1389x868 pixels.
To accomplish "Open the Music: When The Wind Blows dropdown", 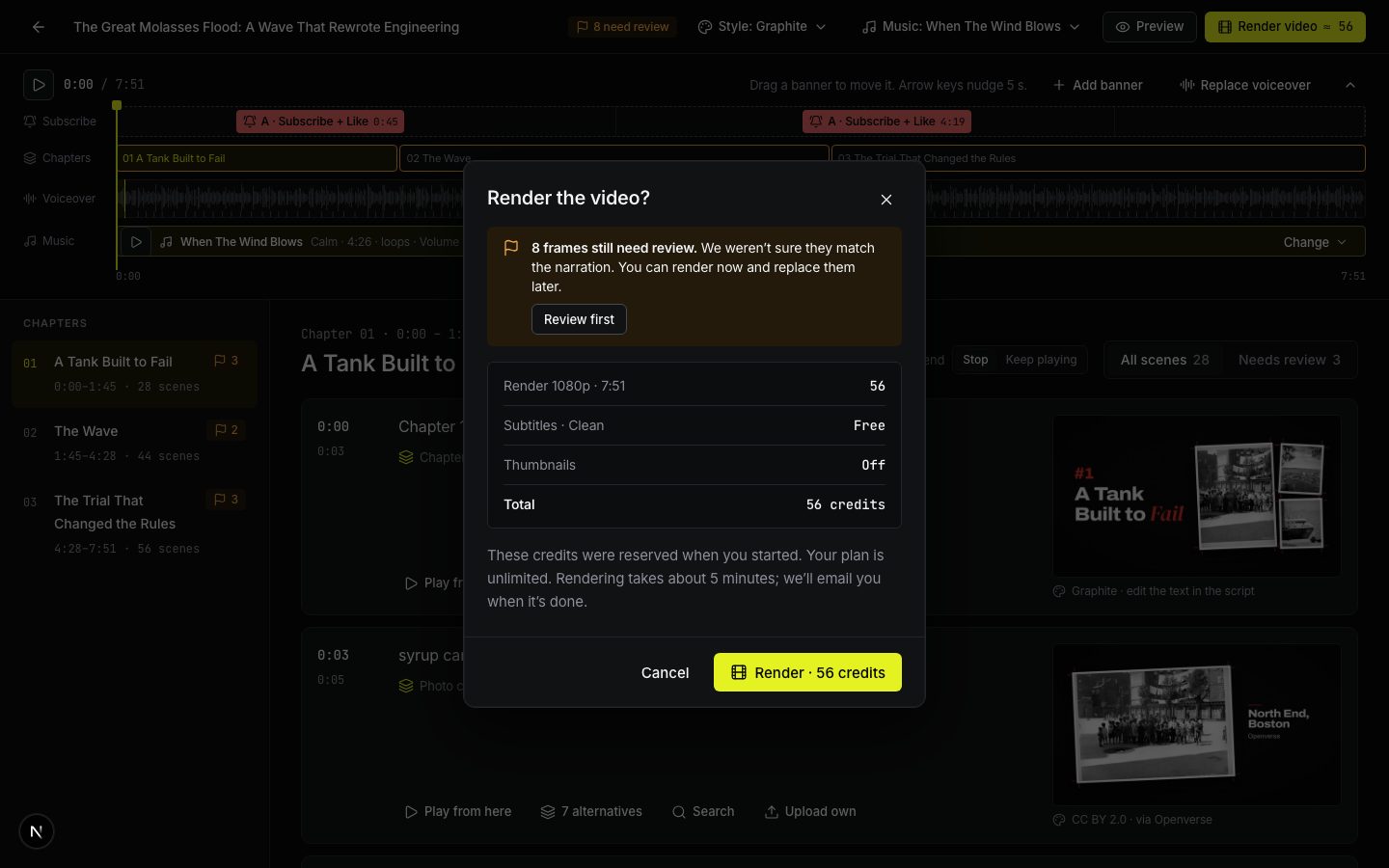I will tap(970, 27).
